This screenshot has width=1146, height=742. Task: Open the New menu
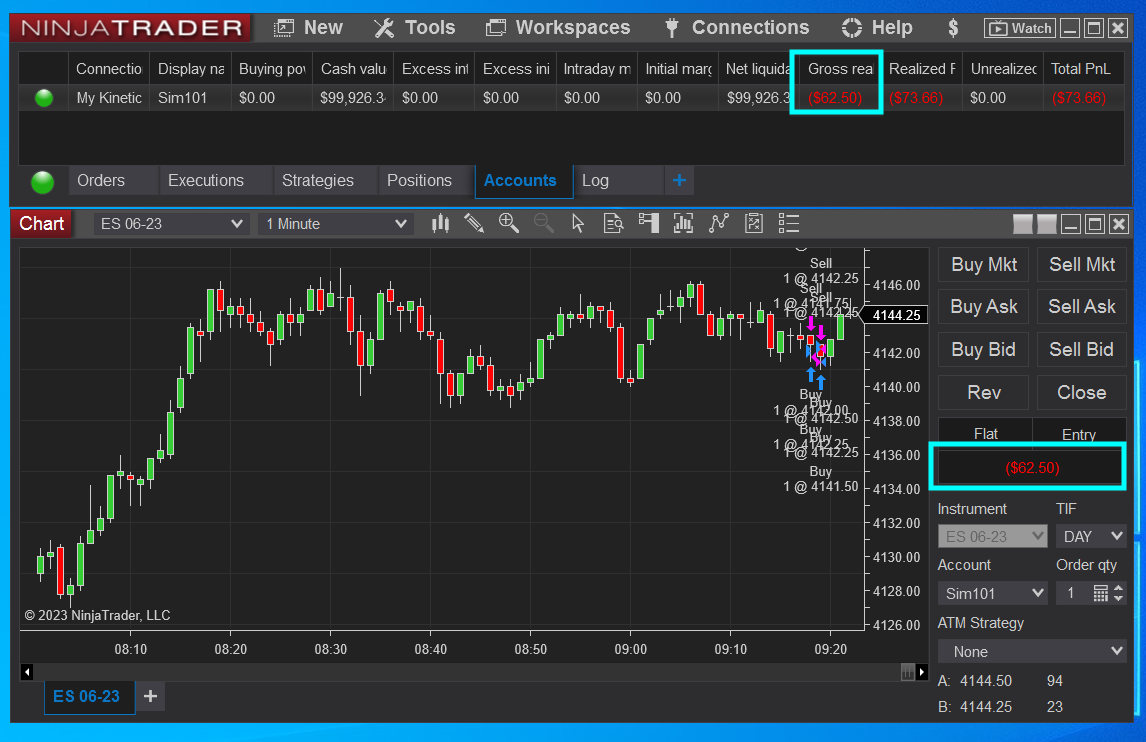coord(308,28)
